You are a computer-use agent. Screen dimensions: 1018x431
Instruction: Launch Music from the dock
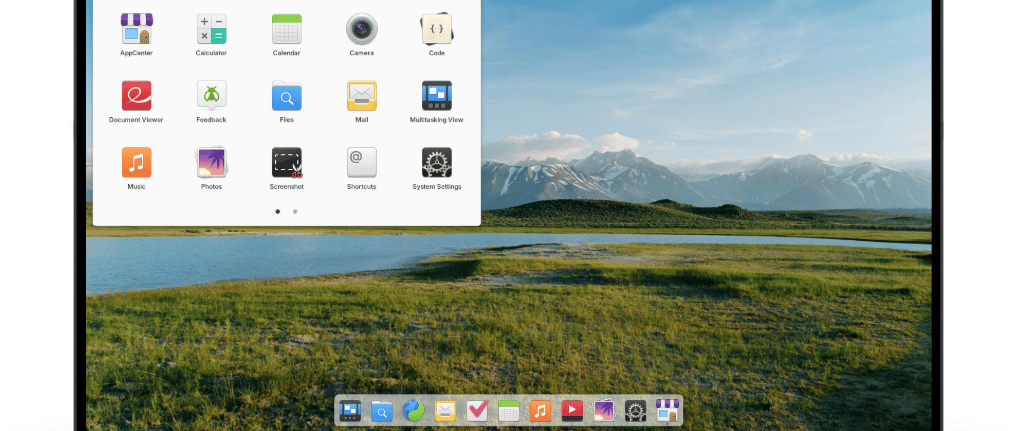(x=540, y=410)
